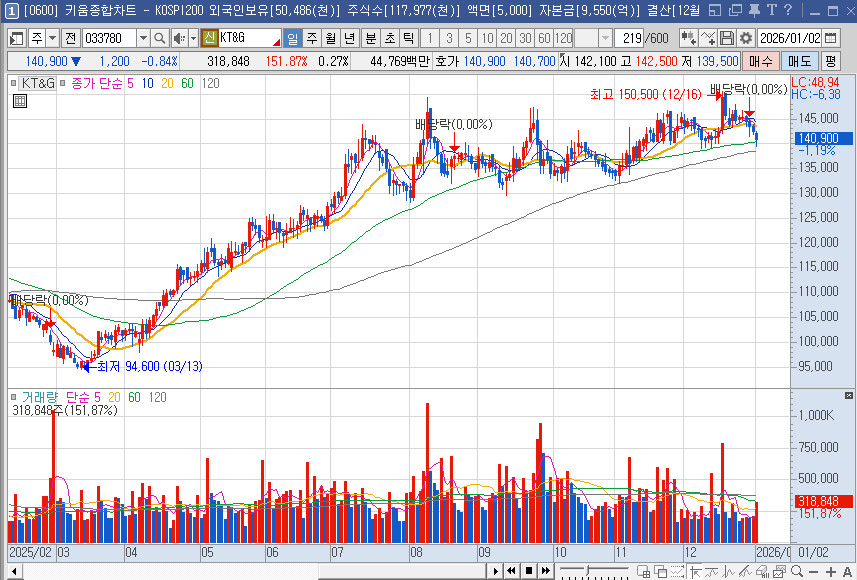Click the A text-size icon in bottom bar
Viewport: 857px width, 580px height.
click(847, 572)
